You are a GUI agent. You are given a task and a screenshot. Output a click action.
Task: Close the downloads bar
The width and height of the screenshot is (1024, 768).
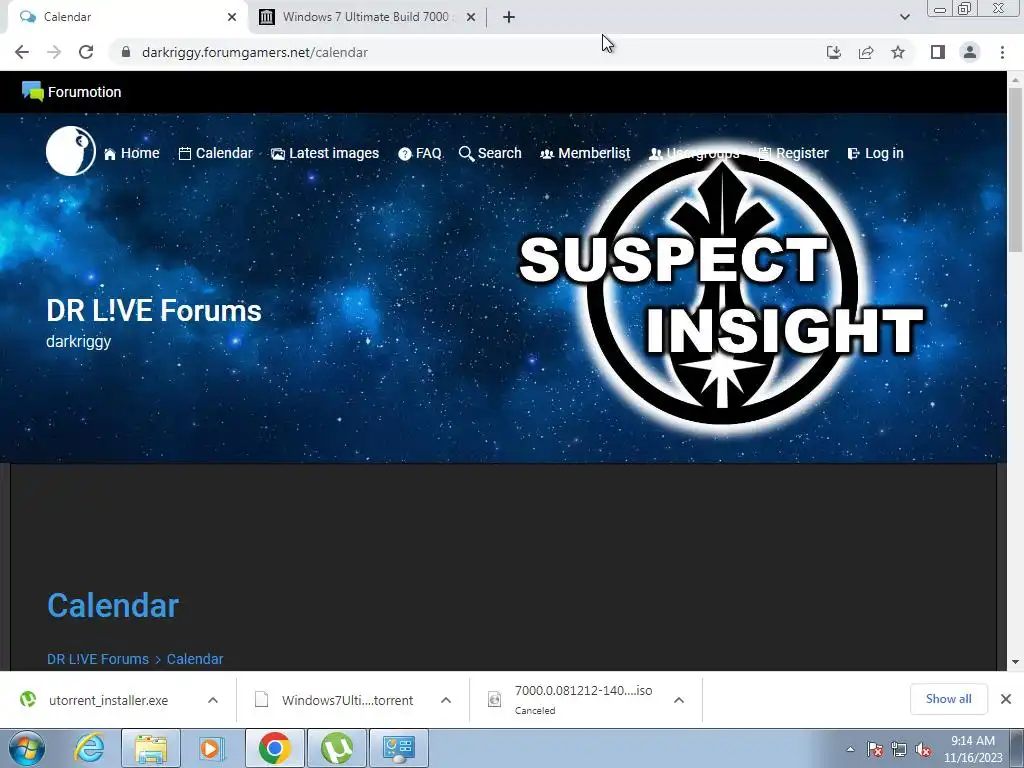pos(1006,699)
